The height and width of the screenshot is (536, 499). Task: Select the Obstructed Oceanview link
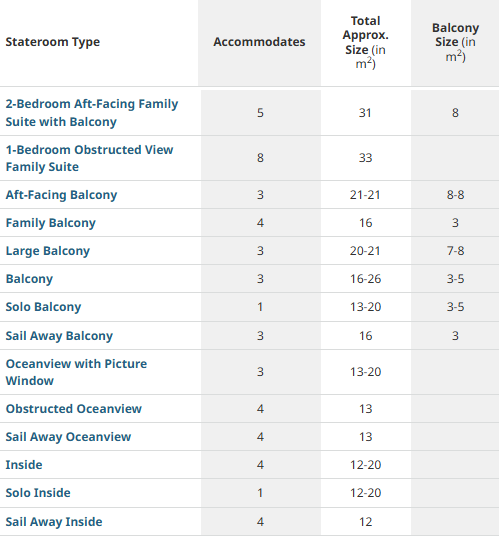coord(73,409)
